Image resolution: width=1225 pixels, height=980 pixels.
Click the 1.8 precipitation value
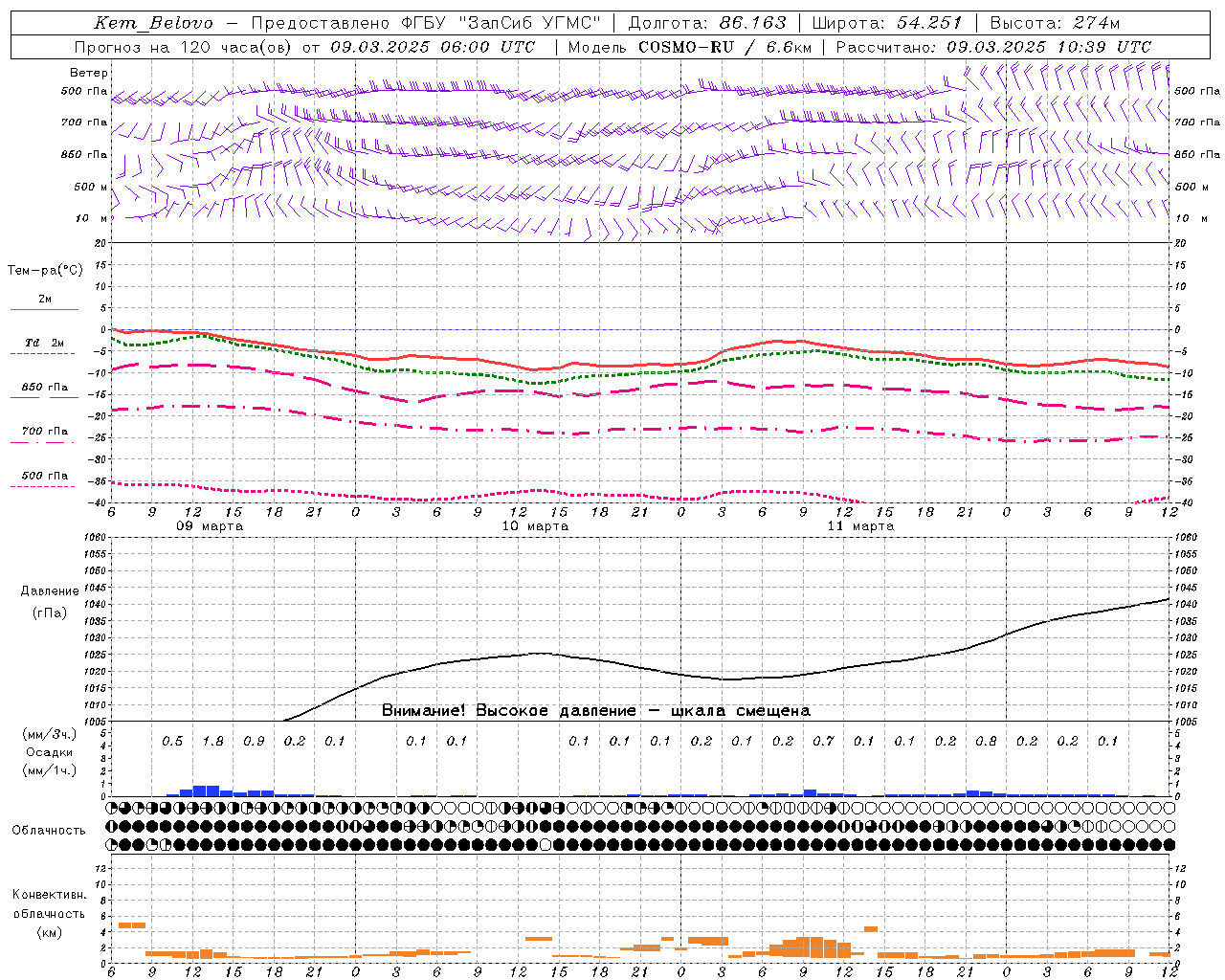click(x=212, y=742)
